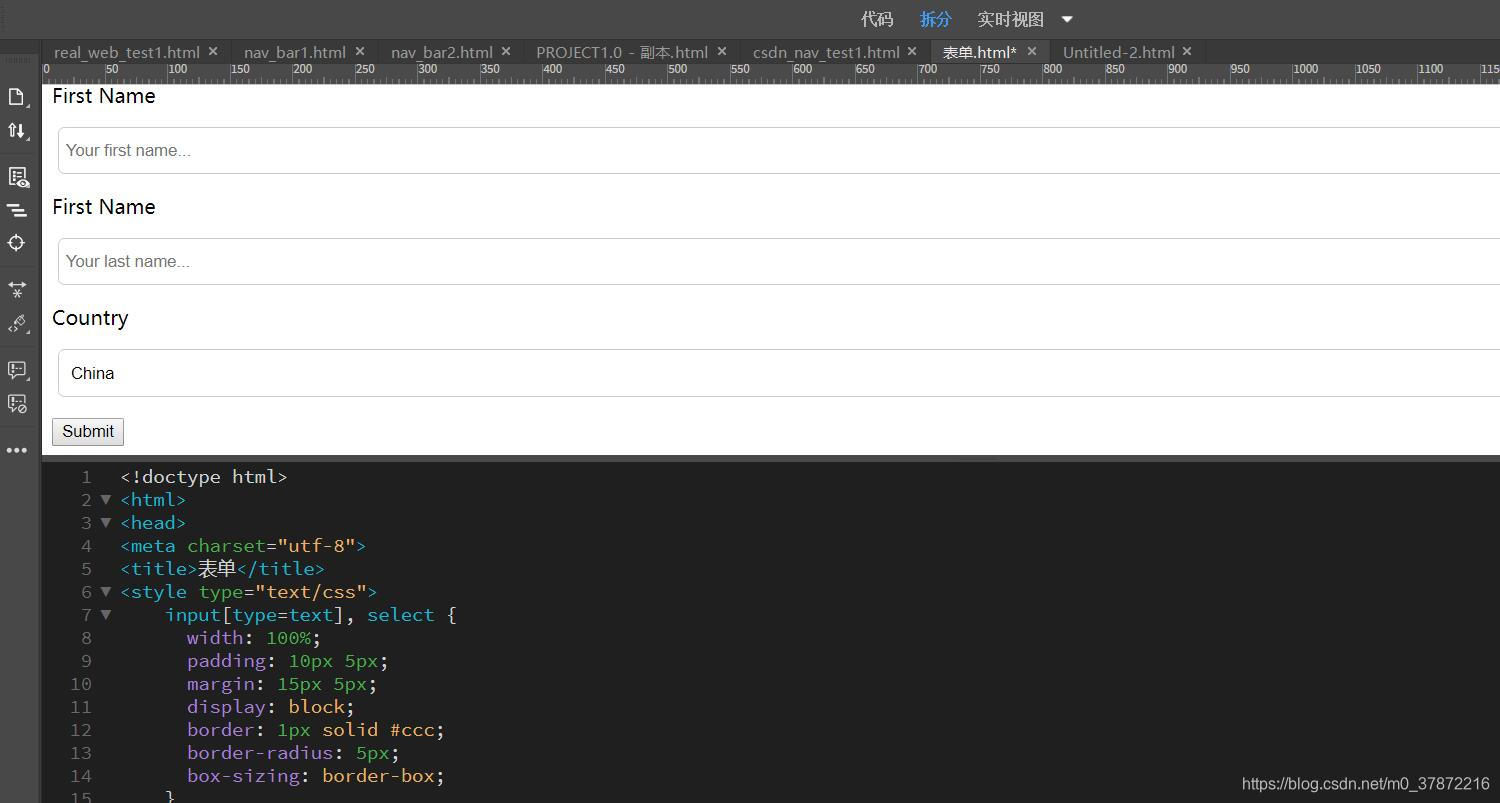Click the 'display: block;' code line
The width and height of the screenshot is (1500, 803).
271,707
